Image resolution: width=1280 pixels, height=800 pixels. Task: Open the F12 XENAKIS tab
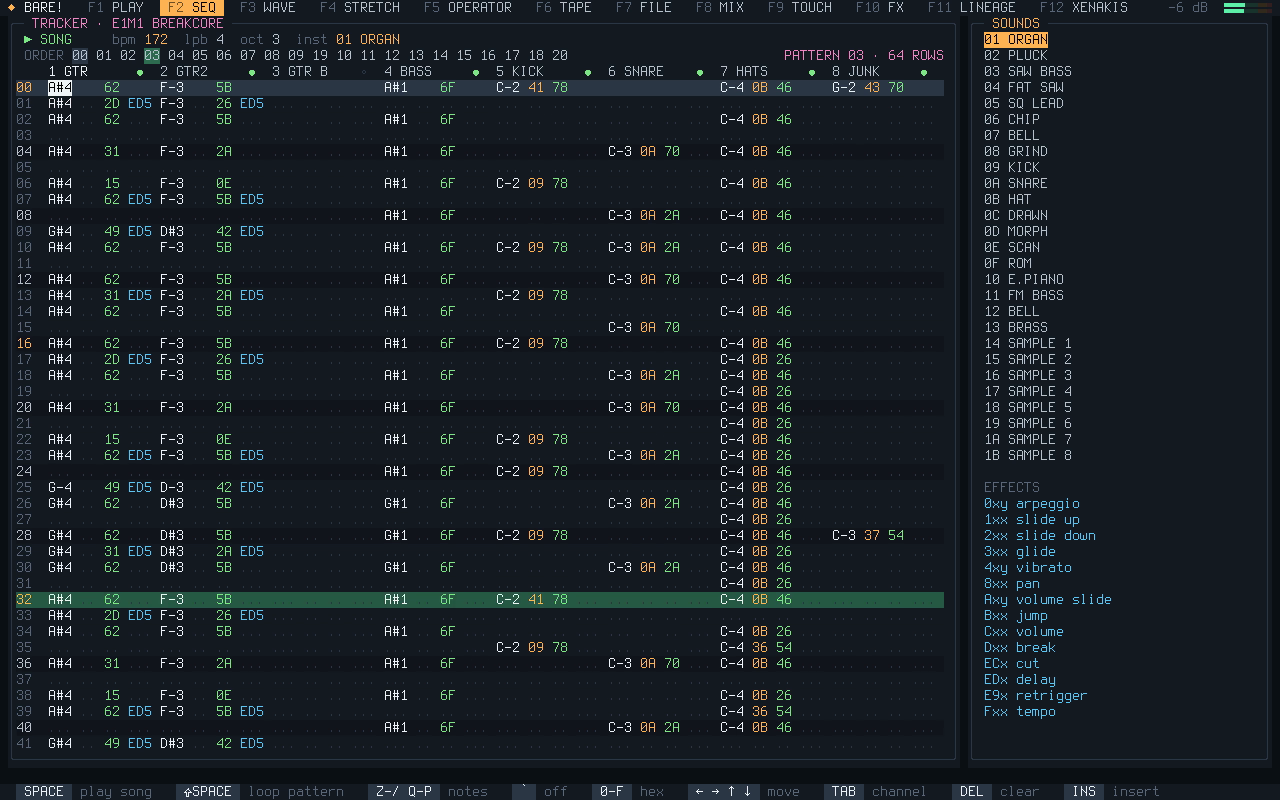pos(1084,7)
